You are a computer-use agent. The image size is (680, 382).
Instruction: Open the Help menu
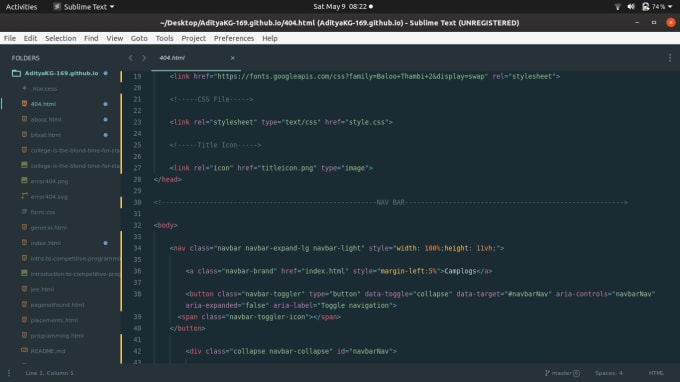tap(269, 38)
